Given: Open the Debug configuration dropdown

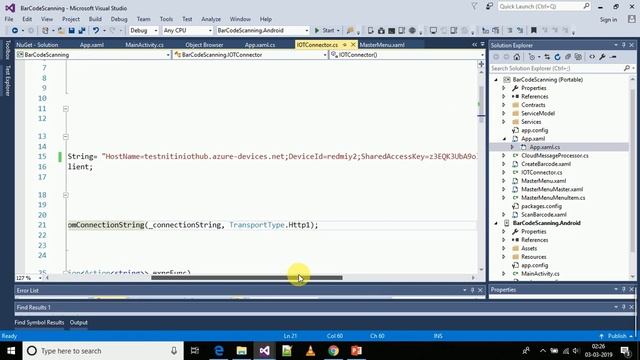Looking at the screenshot, I should pyautogui.click(x=144, y=31).
